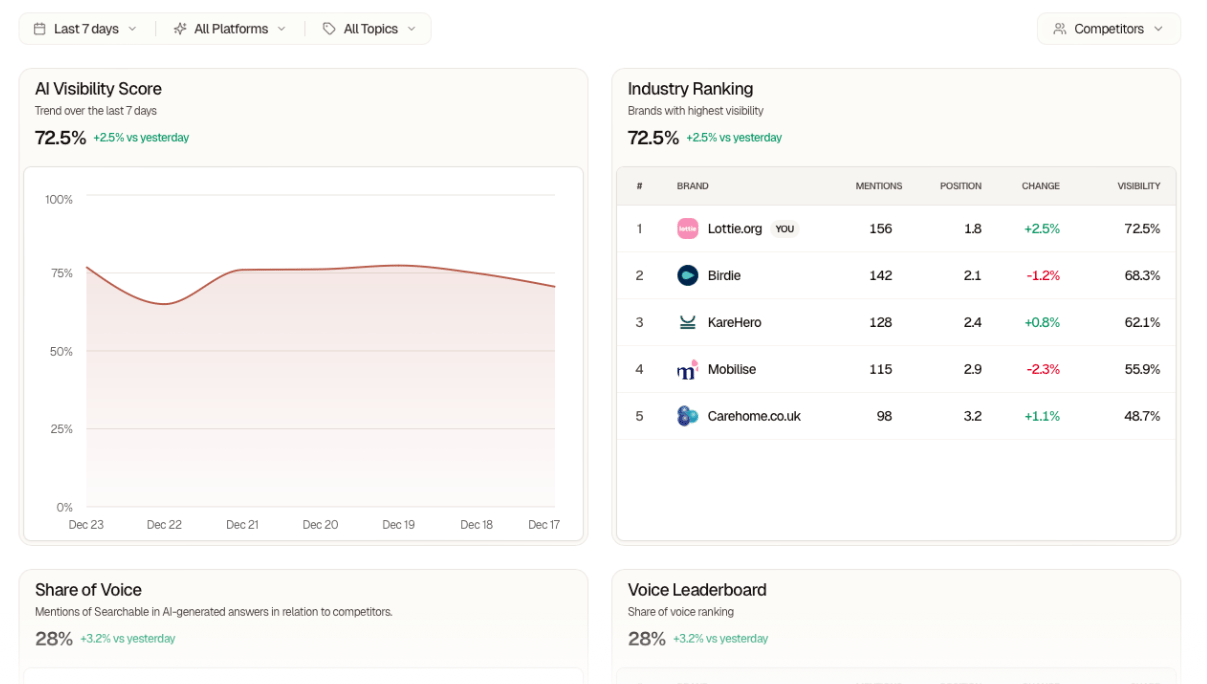Click the KareHero brand logo
Image resolution: width=1207 pixels, height=684 pixels.
pos(687,323)
